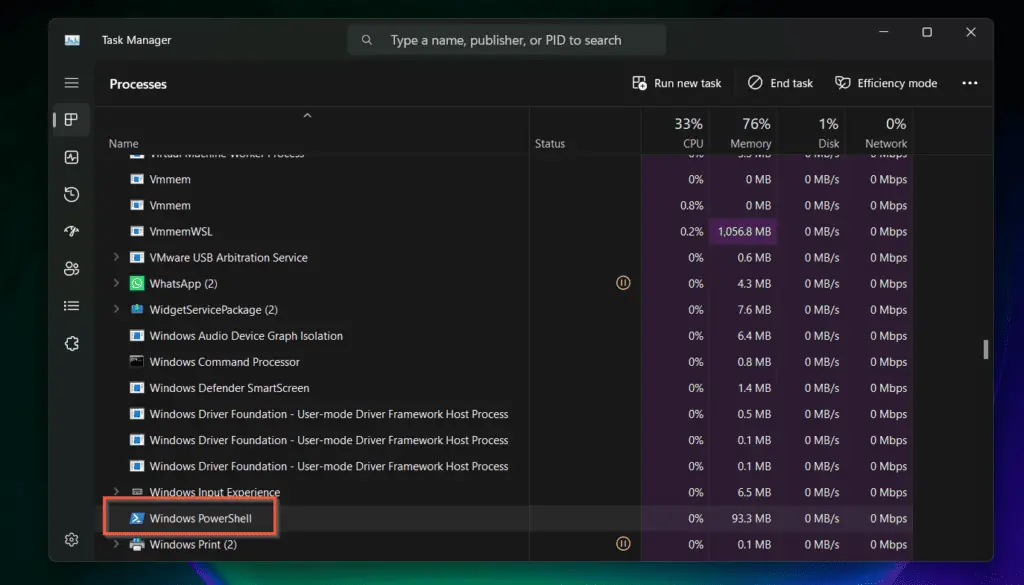
Task: Click the 93.3 MB memory value
Action: [751, 518]
